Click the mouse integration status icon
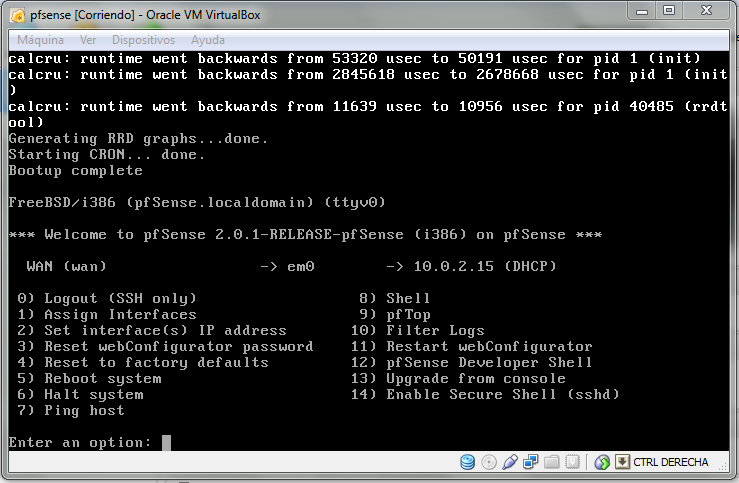This screenshot has width=739, height=483. pyautogui.click(x=602, y=462)
